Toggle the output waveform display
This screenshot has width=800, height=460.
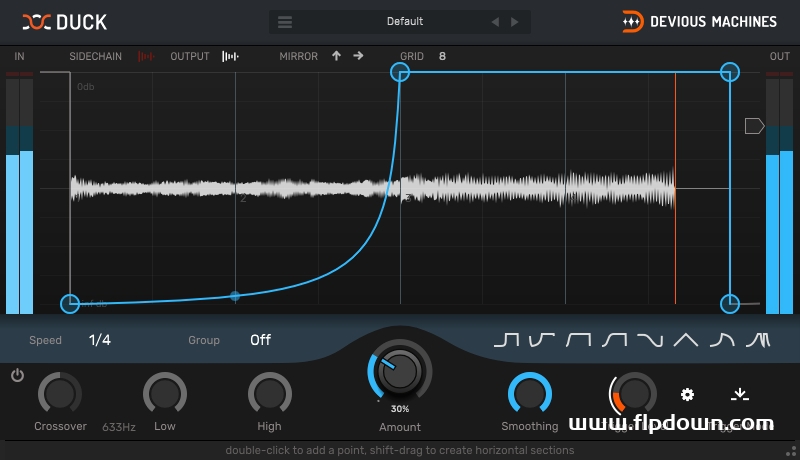coord(230,56)
